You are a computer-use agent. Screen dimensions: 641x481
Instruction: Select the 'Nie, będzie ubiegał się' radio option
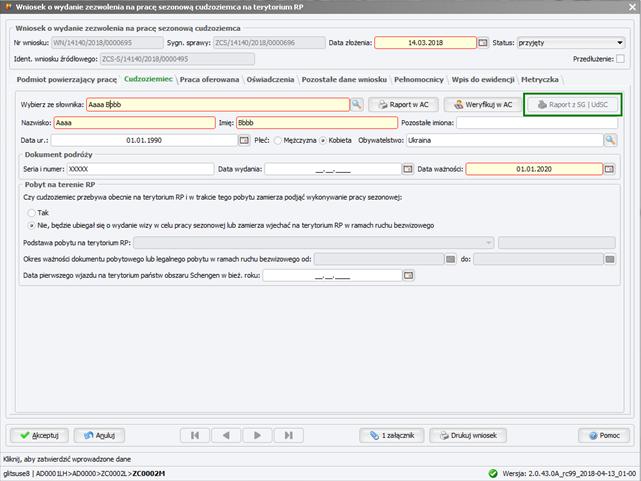pos(31,226)
